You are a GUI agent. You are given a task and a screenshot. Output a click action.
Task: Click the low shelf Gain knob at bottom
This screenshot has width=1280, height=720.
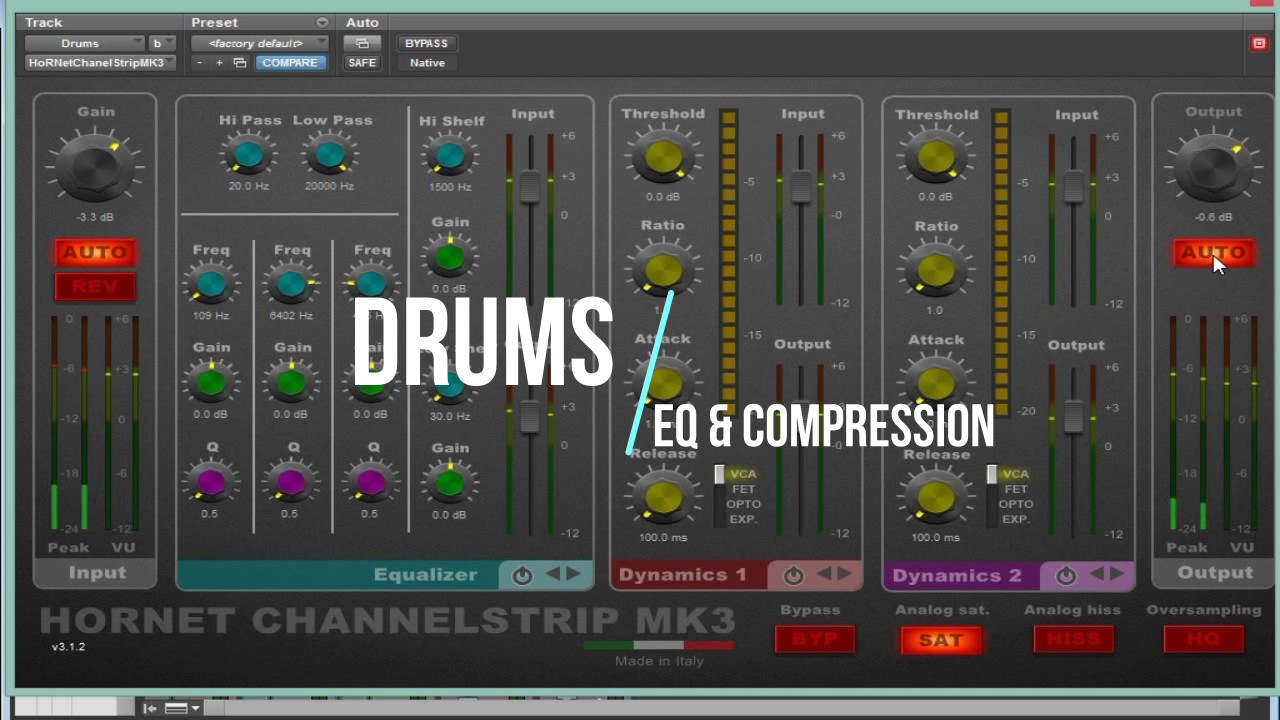pos(450,483)
